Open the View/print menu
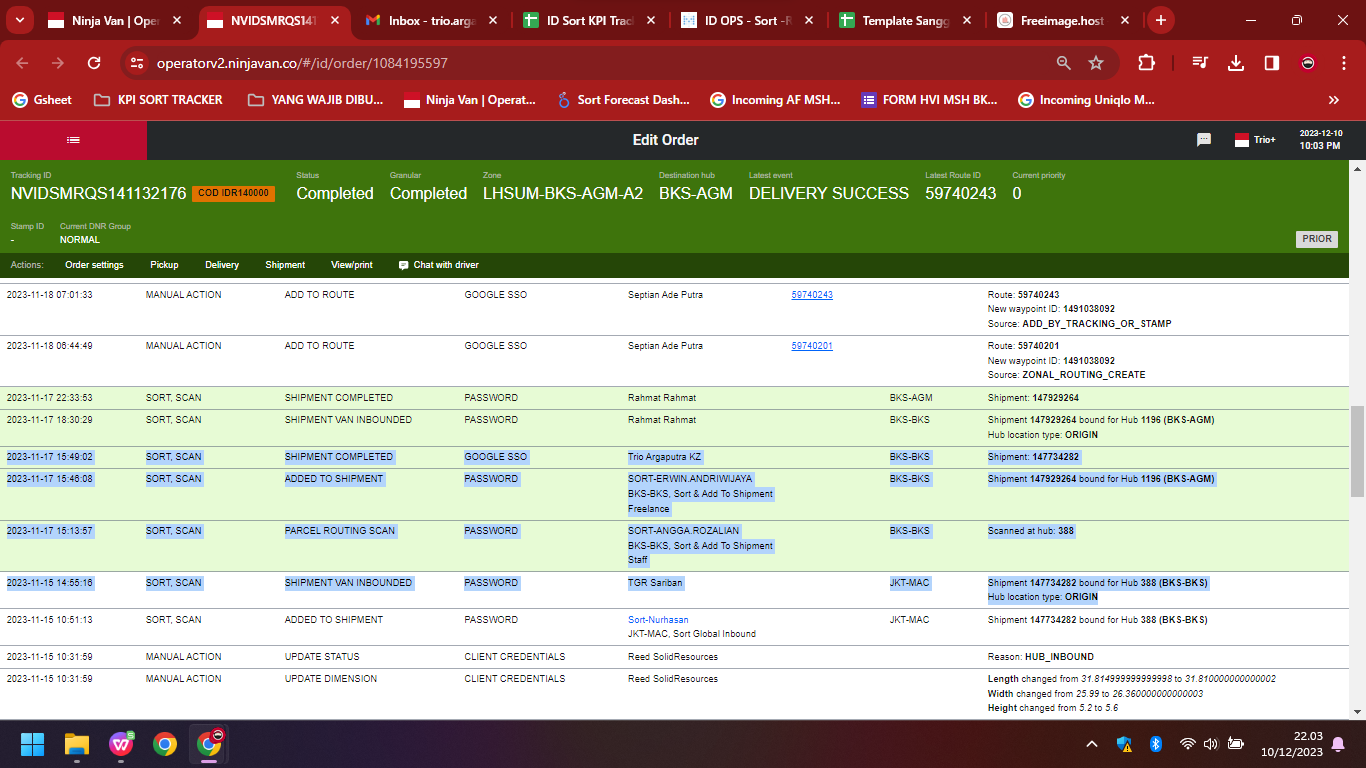Image resolution: width=1366 pixels, height=768 pixels. coord(352,265)
